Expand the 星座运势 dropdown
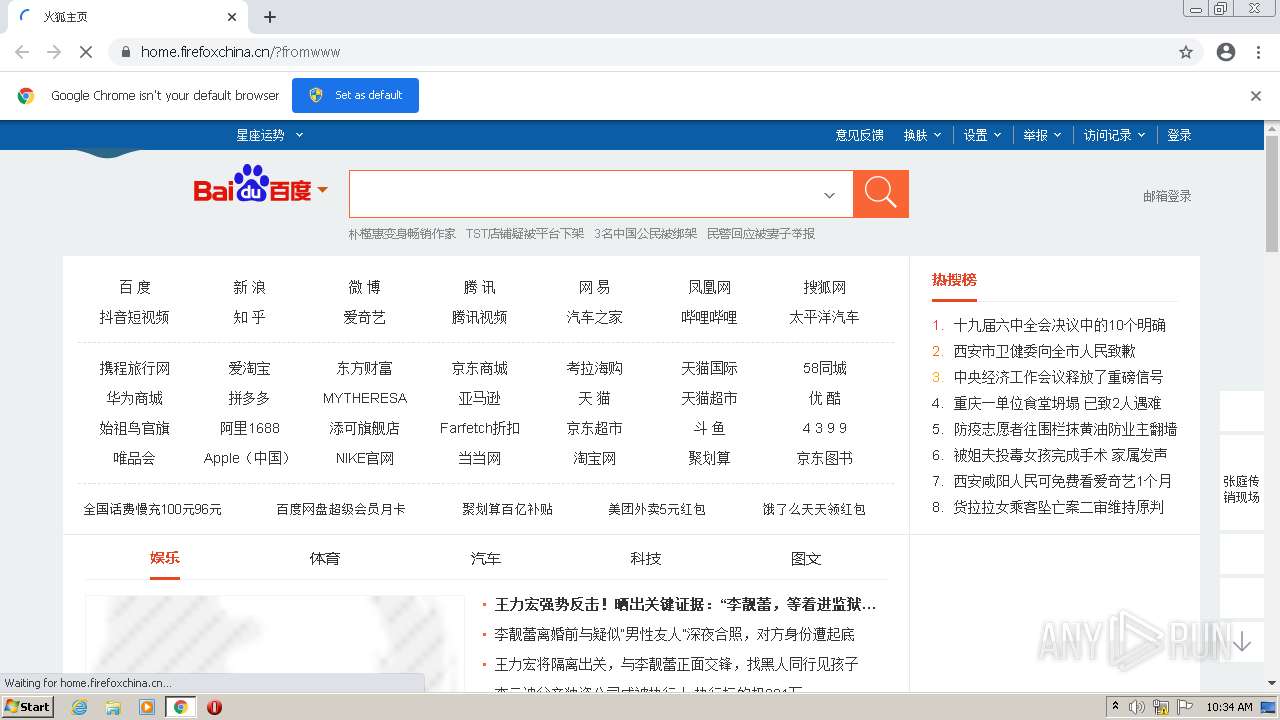Image resolution: width=1280 pixels, height=720 pixels. [x=269, y=135]
